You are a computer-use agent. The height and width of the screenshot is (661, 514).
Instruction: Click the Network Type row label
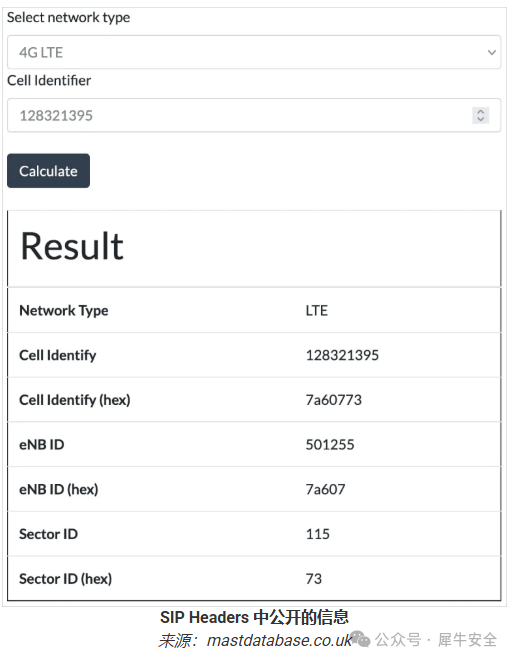tap(64, 311)
